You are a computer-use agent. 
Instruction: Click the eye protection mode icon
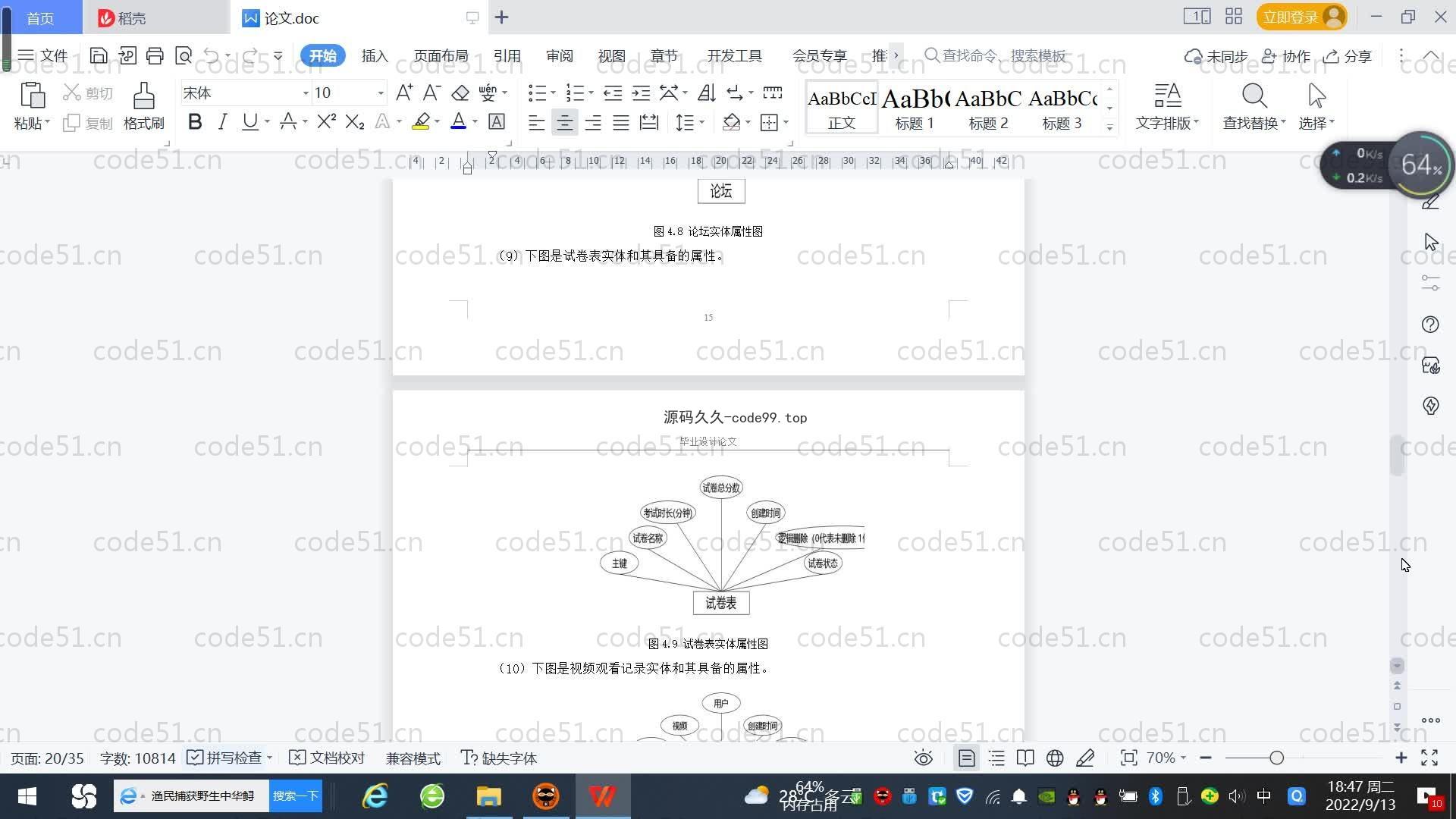(923, 758)
